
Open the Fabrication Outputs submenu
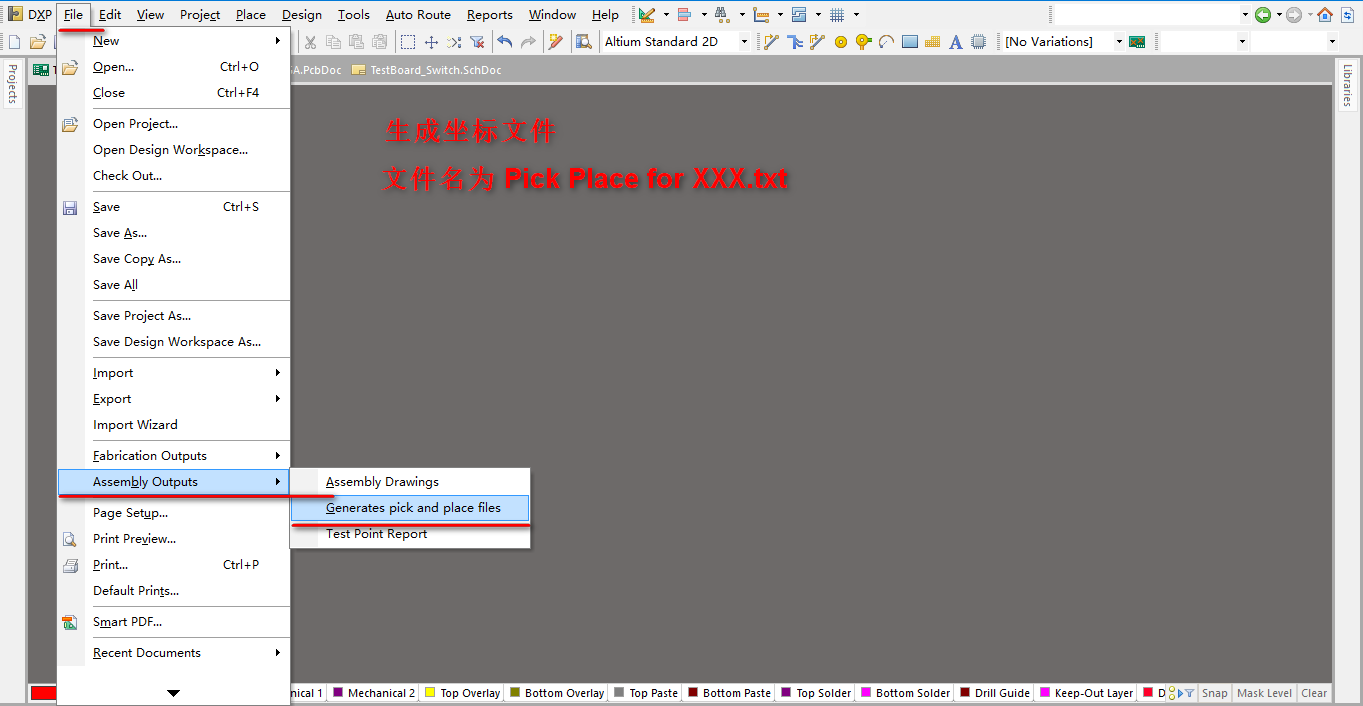click(150, 456)
